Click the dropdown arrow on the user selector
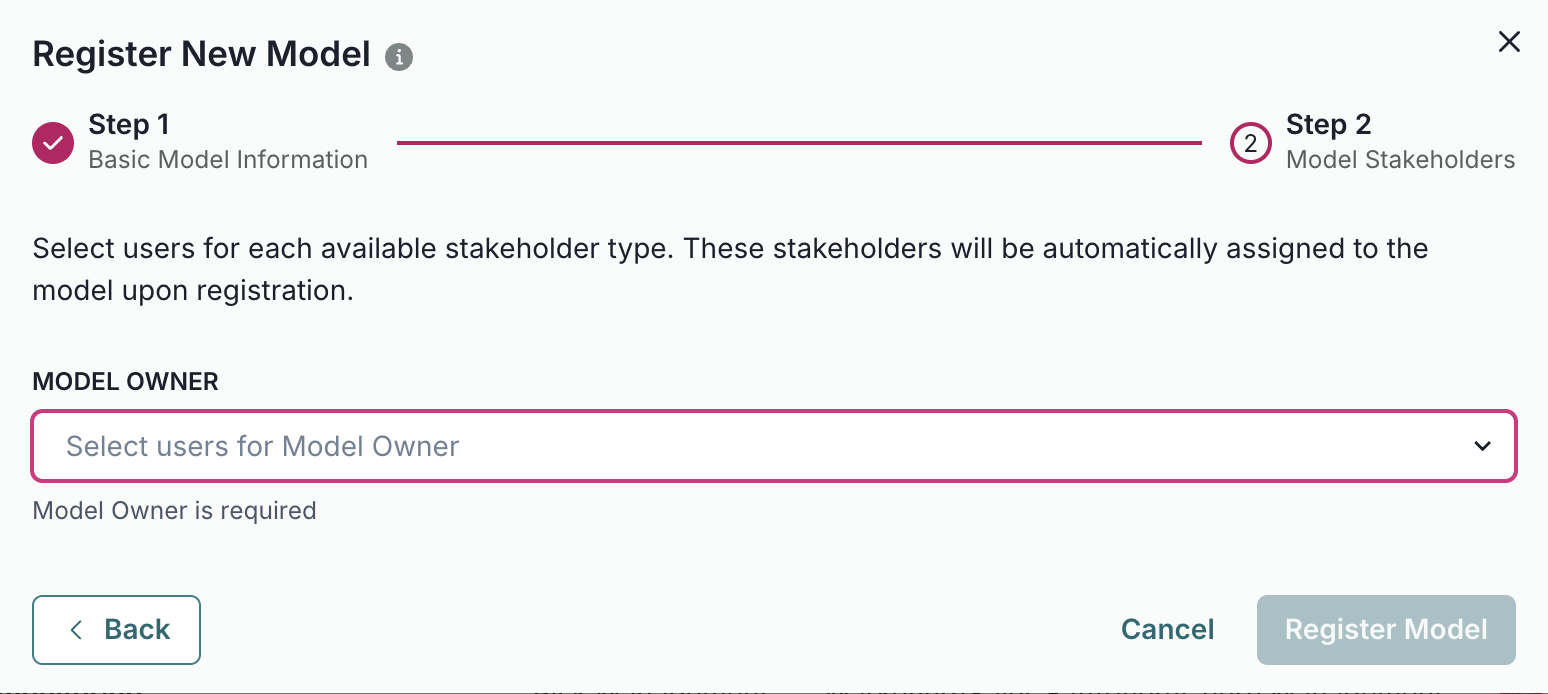The image size is (1548, 694). pyautogui.click(x=1483, y=447)
